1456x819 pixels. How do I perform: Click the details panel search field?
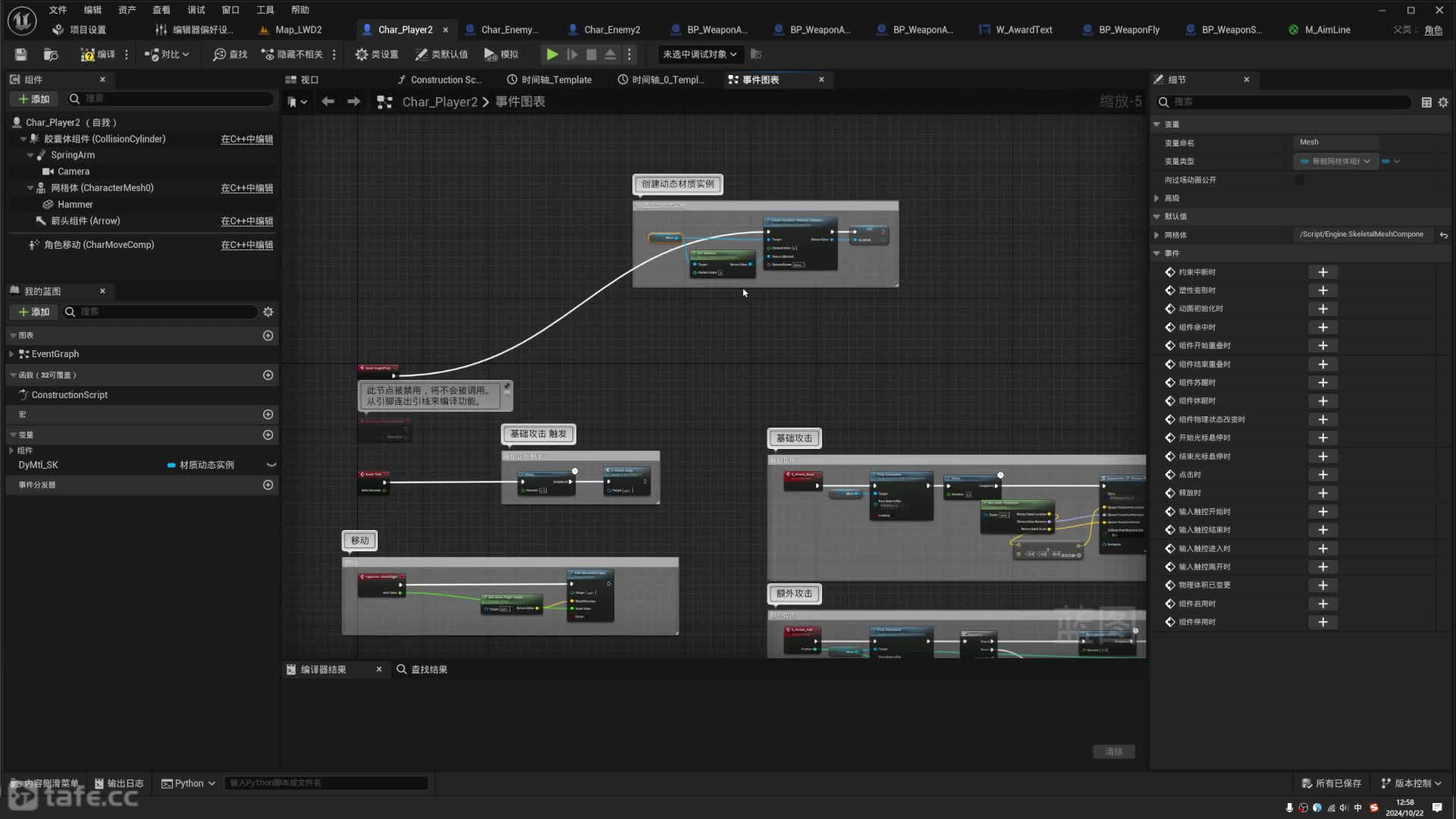tap(1285, 102)
